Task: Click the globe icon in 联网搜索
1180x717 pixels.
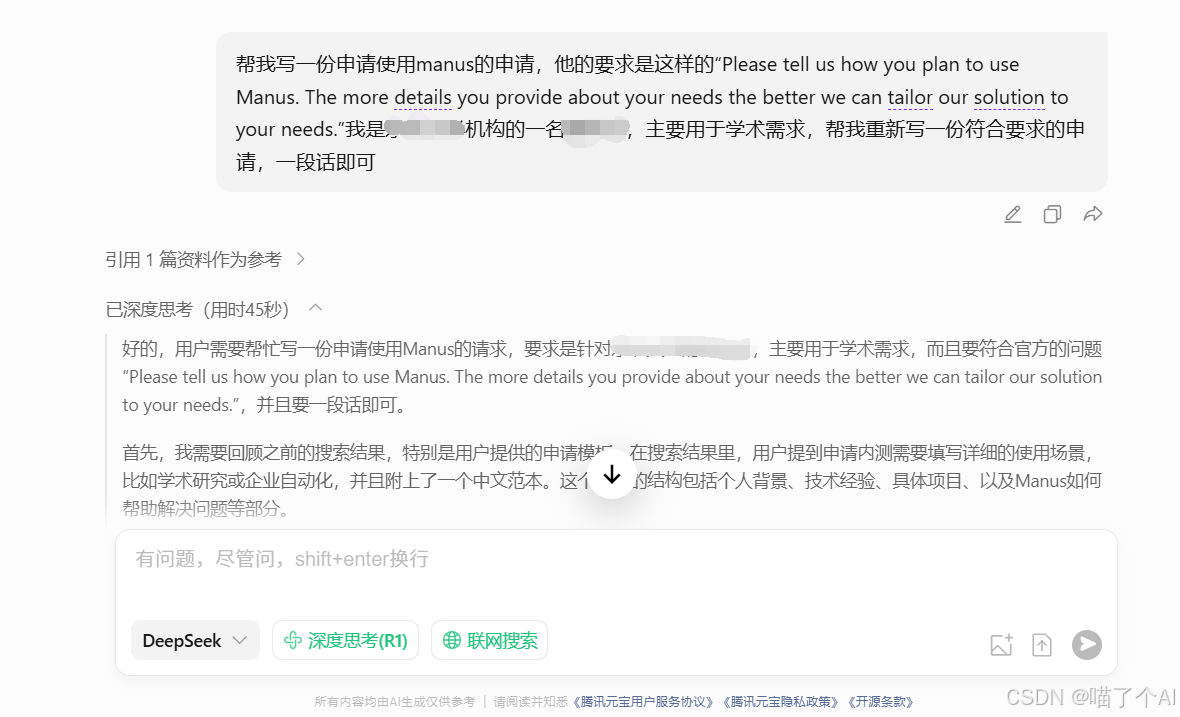Action: pos(452,640)
